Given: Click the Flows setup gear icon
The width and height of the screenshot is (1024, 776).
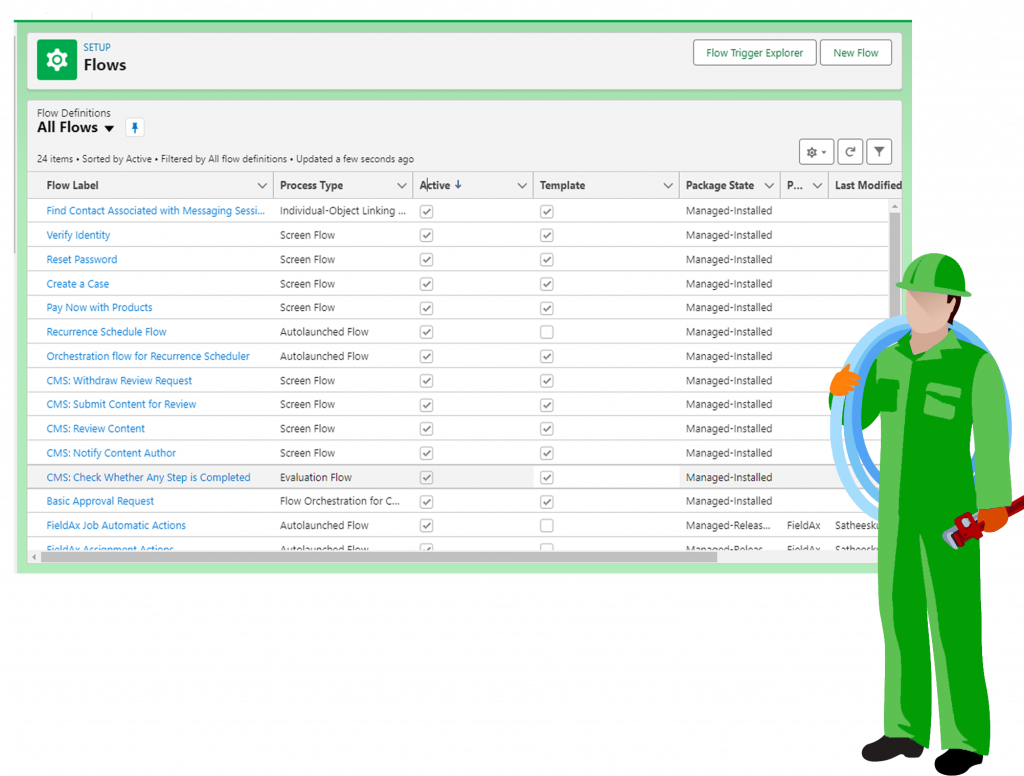Looking at the screenshot, I should [x=56, y=60].
